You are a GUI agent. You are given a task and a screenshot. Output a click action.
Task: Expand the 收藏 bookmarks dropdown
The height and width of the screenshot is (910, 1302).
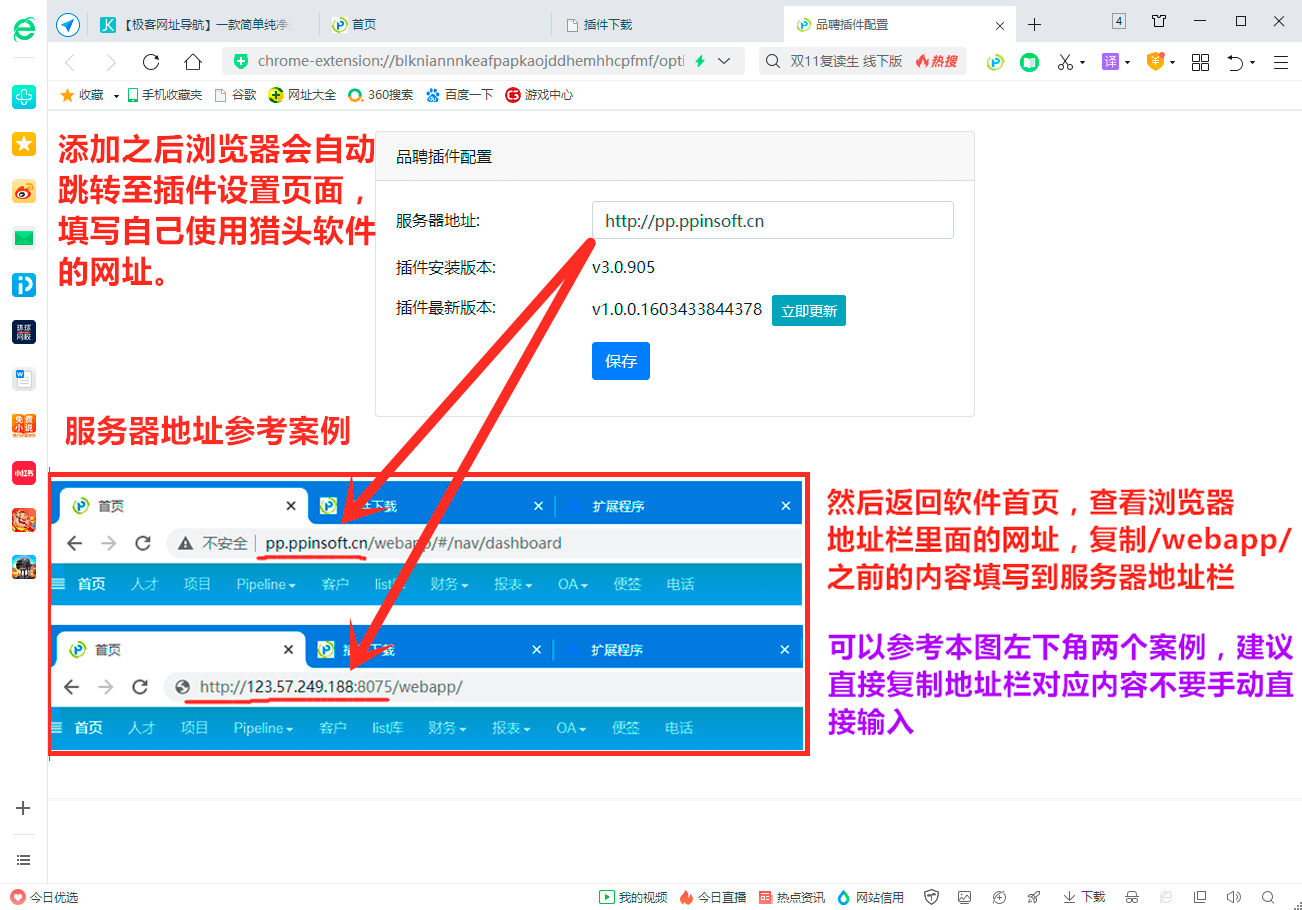113,95
